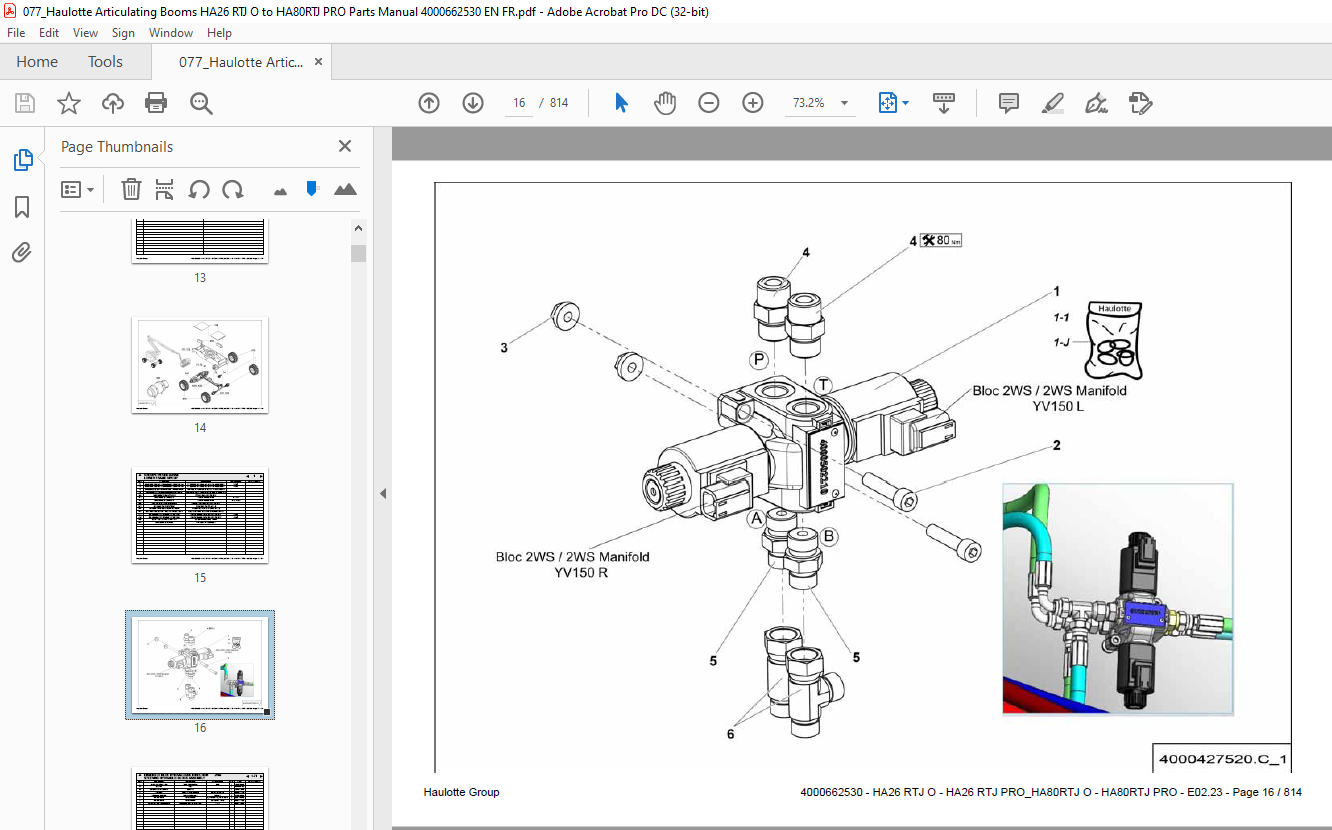1332x830 pixels.
Task: Open the Help menu
Action: pos(219,33)
